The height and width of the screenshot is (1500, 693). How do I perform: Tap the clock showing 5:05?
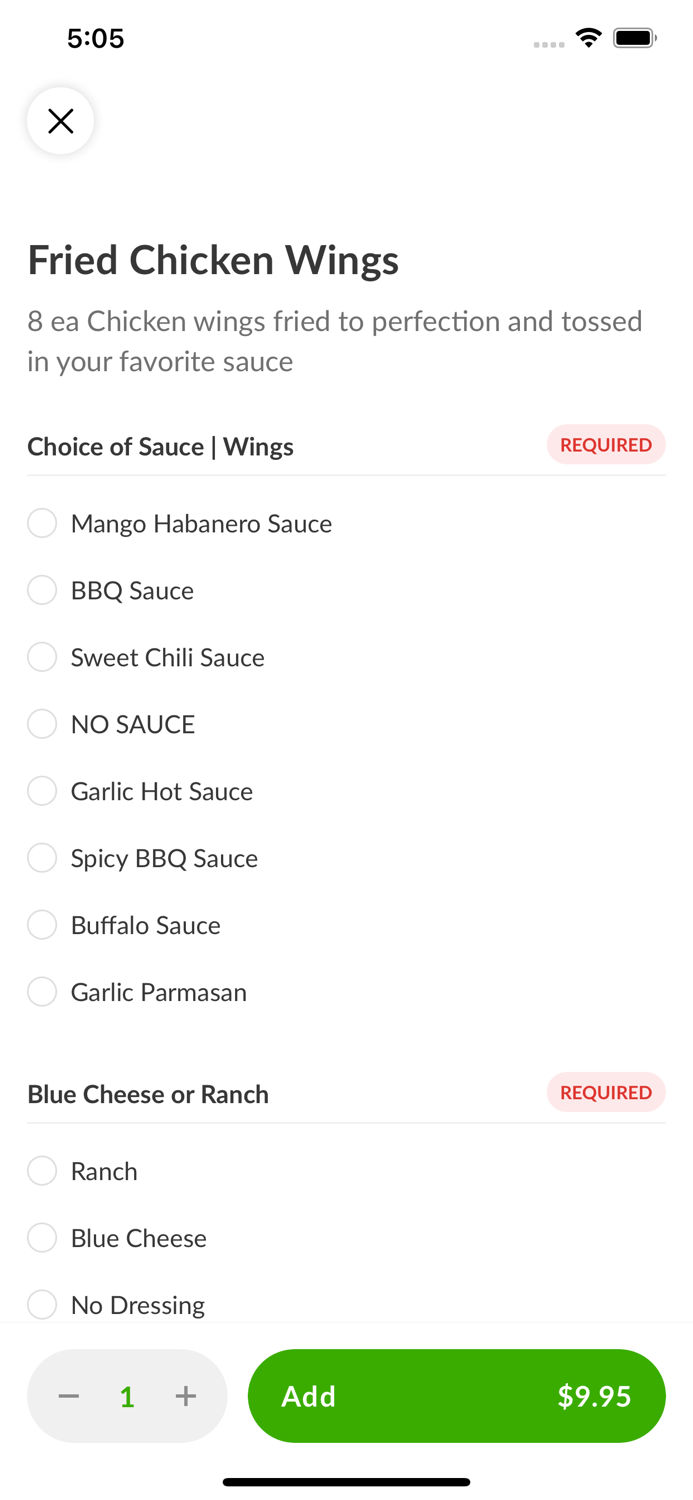coord(96,37)
